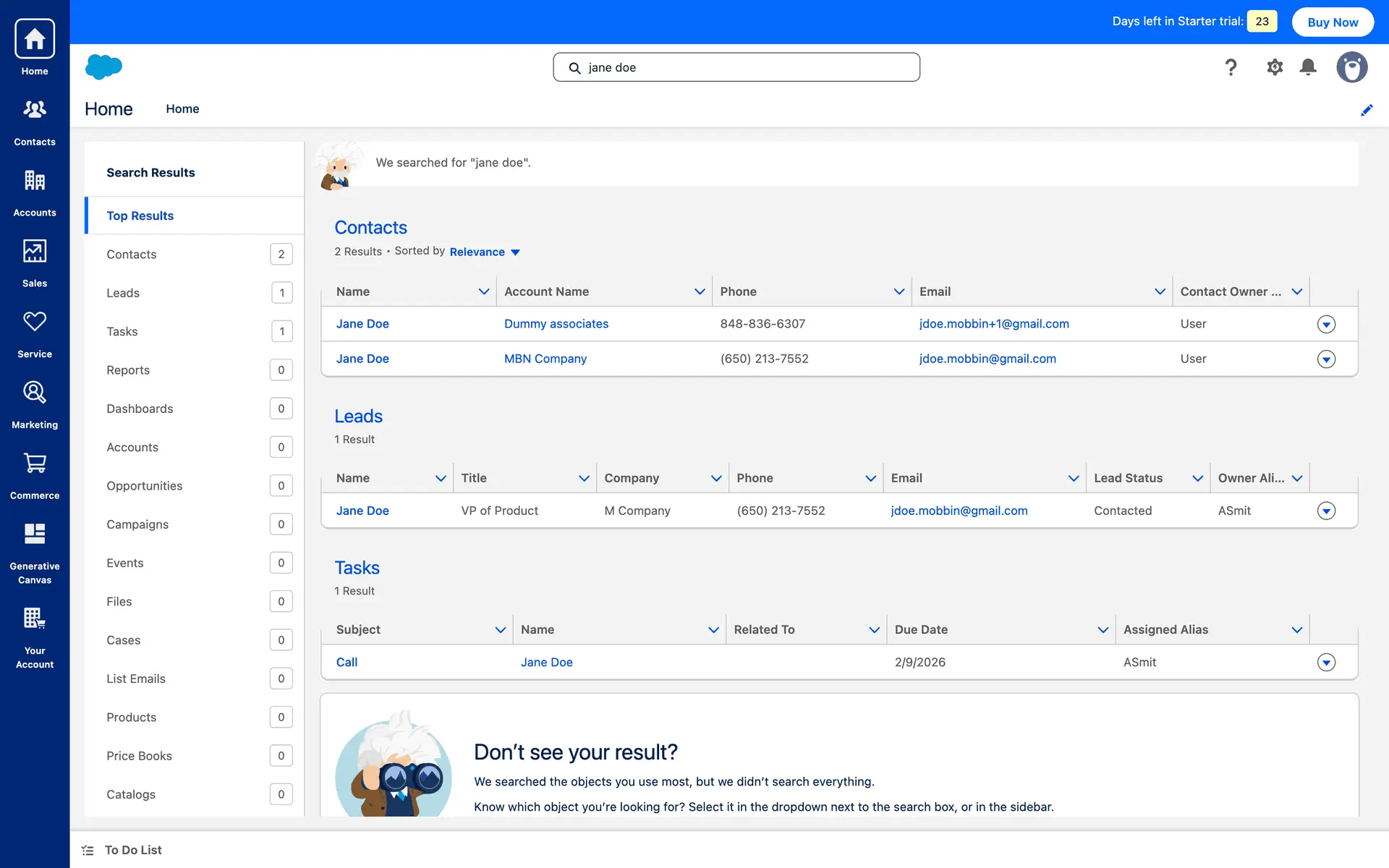1389x868 pixels.
Task: Open row actions menu for Call task
Action: pos(1326,663)
